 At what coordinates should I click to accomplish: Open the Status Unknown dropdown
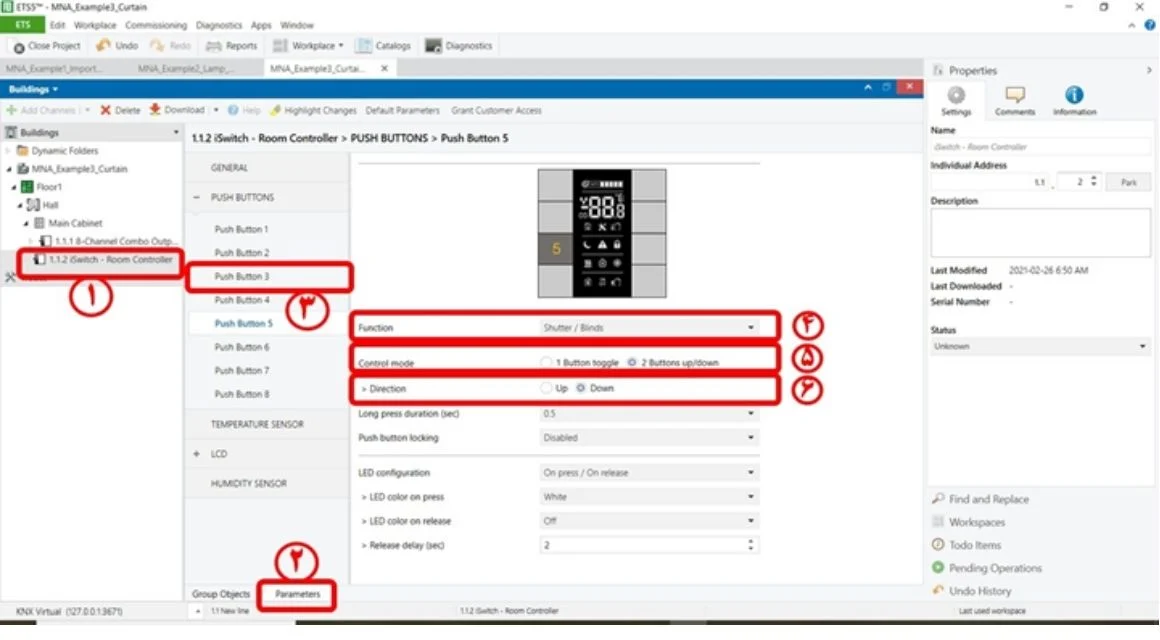pos(1040,346)
